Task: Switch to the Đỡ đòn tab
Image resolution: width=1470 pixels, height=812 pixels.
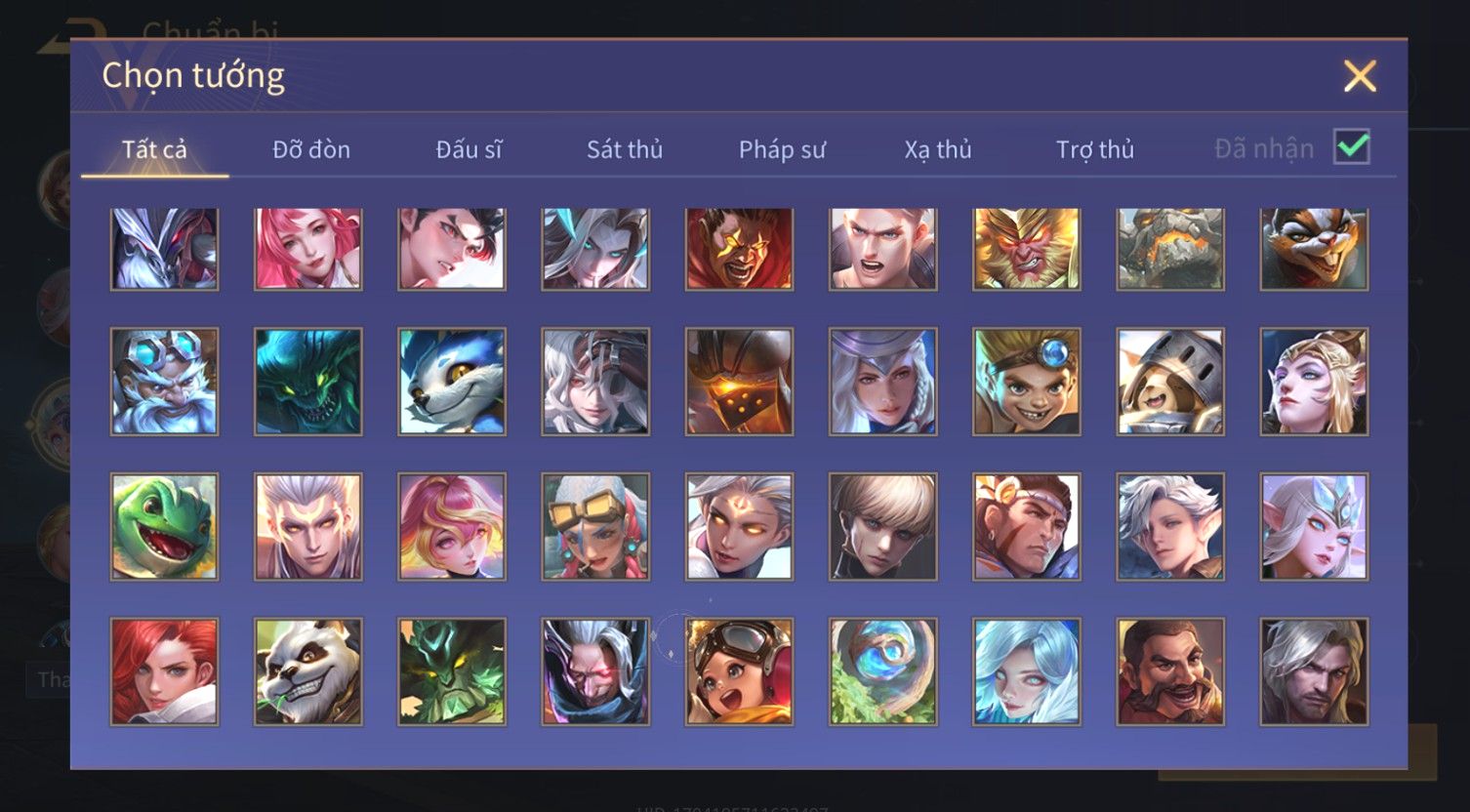Action: point(311,149)
